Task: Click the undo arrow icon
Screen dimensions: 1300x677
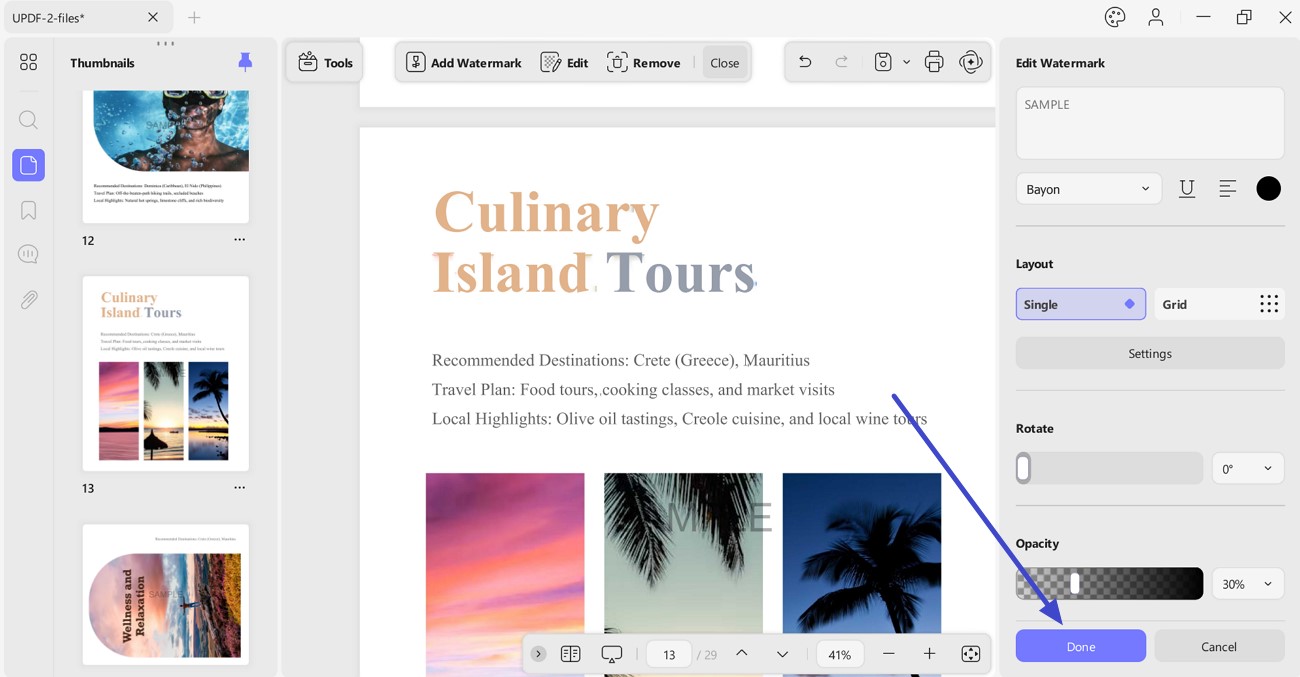Action: click(x=805, y=62)
